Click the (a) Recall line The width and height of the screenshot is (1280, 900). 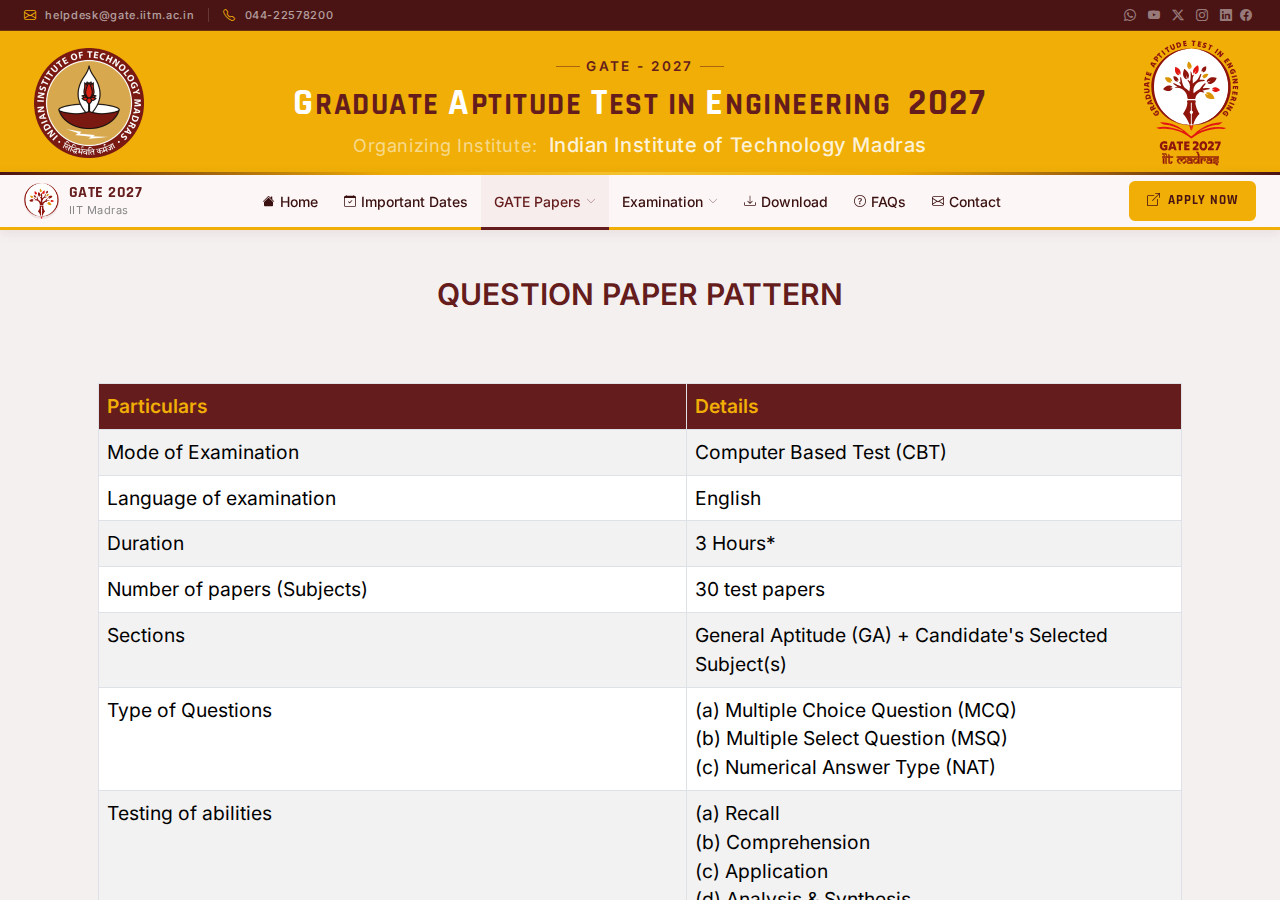[737, 814]
